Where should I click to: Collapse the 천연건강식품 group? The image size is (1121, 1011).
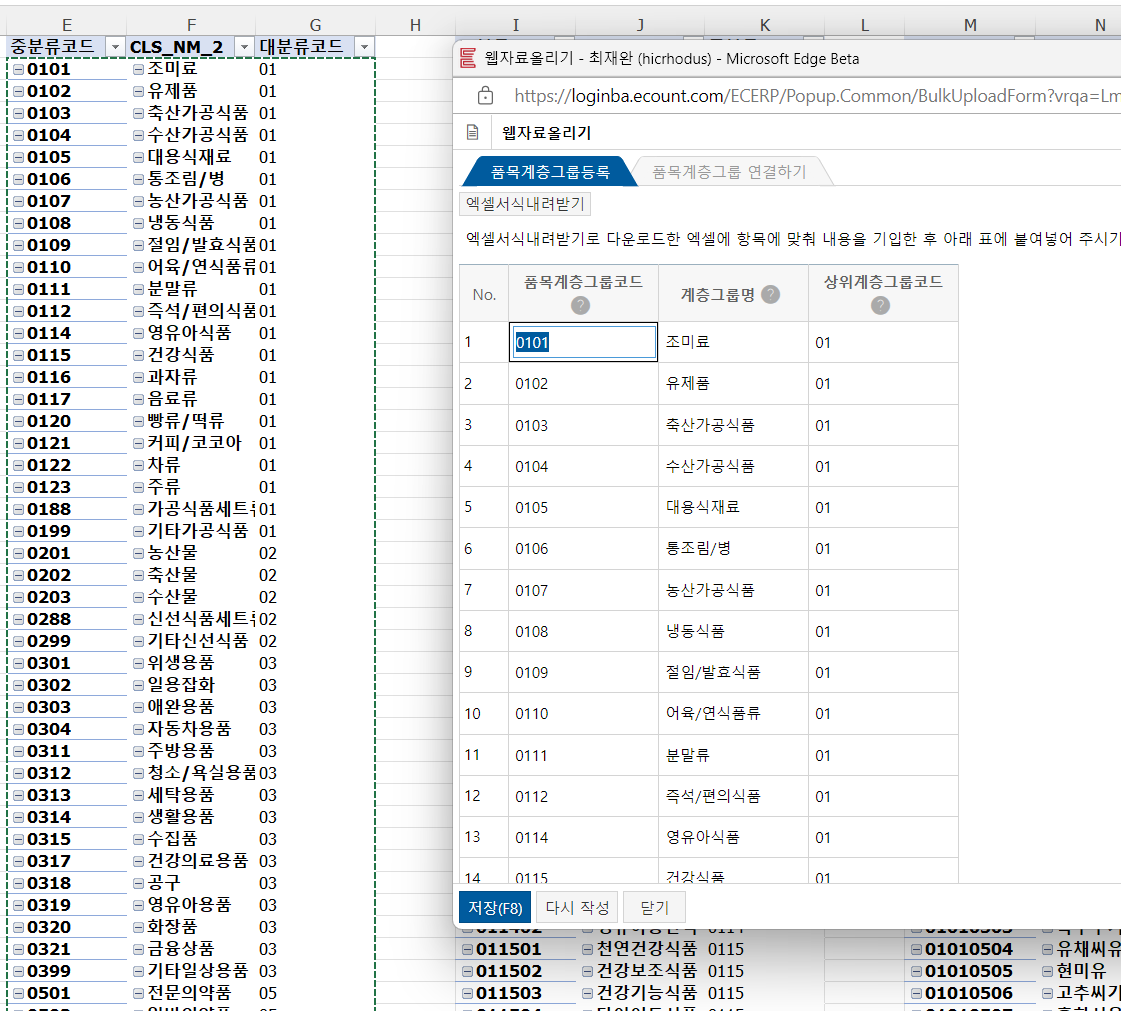tap(588, 950)
